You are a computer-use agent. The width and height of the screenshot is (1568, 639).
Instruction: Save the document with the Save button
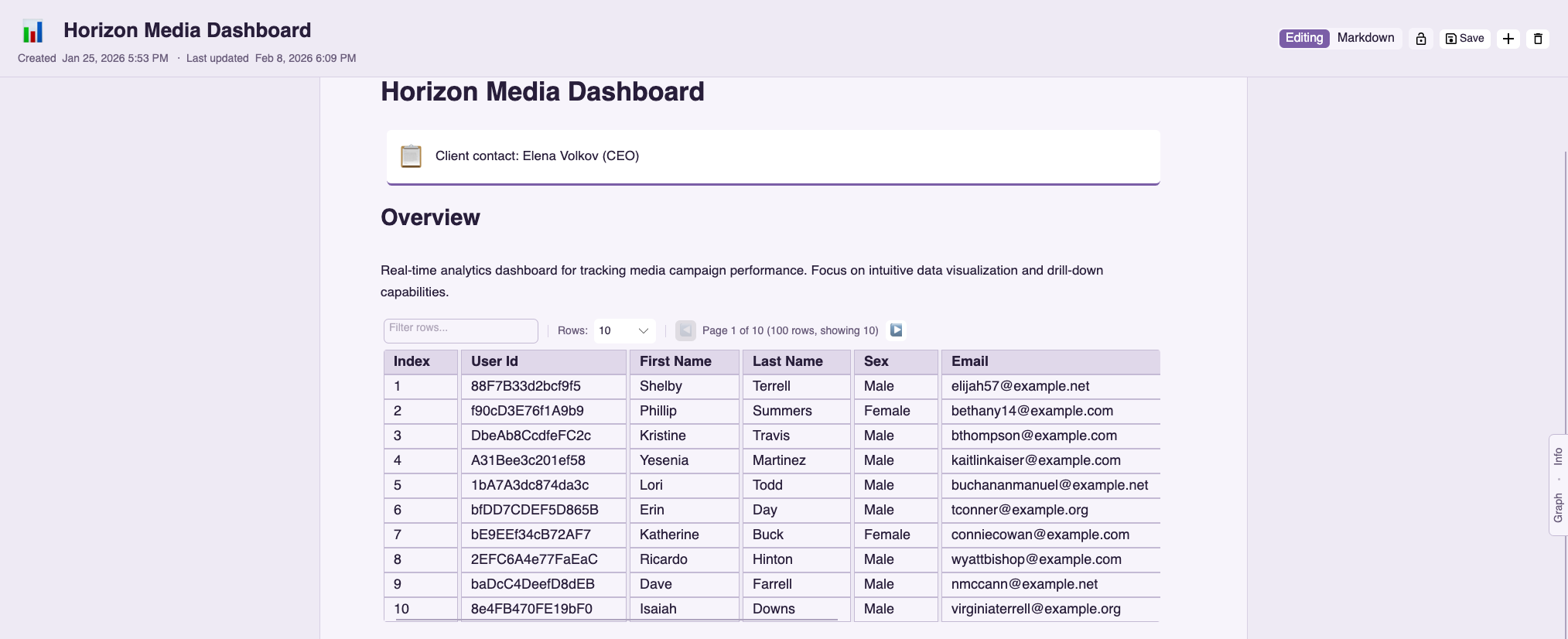[x=1465, y=39]
